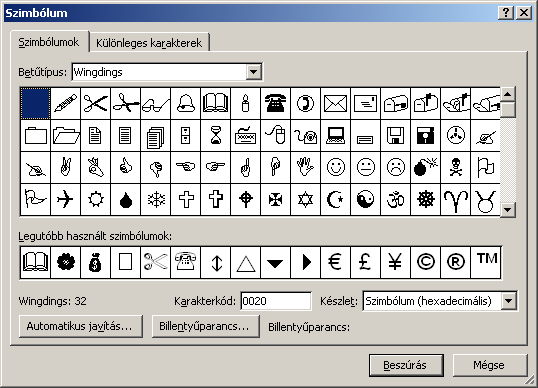Pick the trademark sign from recent symbols
This screenshot has width=538, height=388.
486,262
